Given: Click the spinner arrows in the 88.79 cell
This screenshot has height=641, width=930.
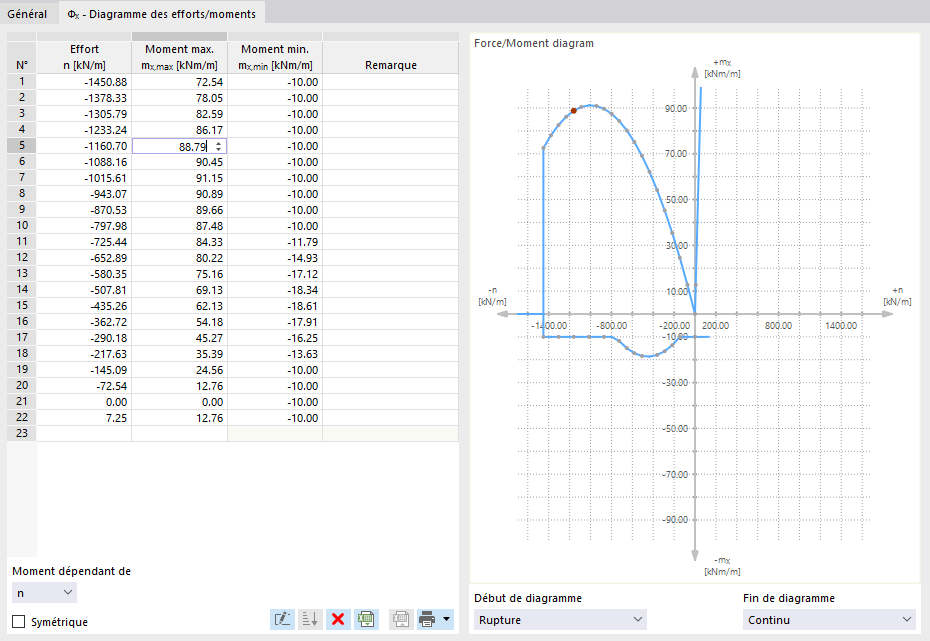Looking at the screenshot, I should [219, 146].
